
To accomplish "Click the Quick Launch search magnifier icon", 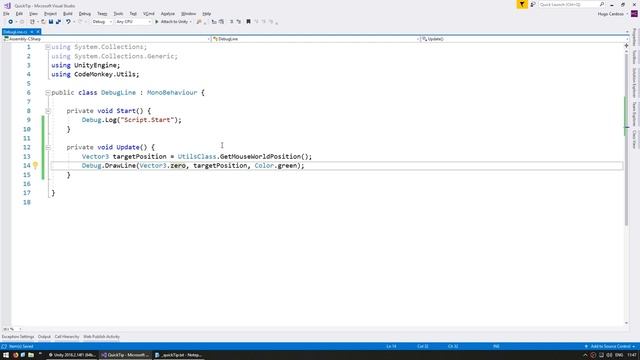I will click(602, 4).
